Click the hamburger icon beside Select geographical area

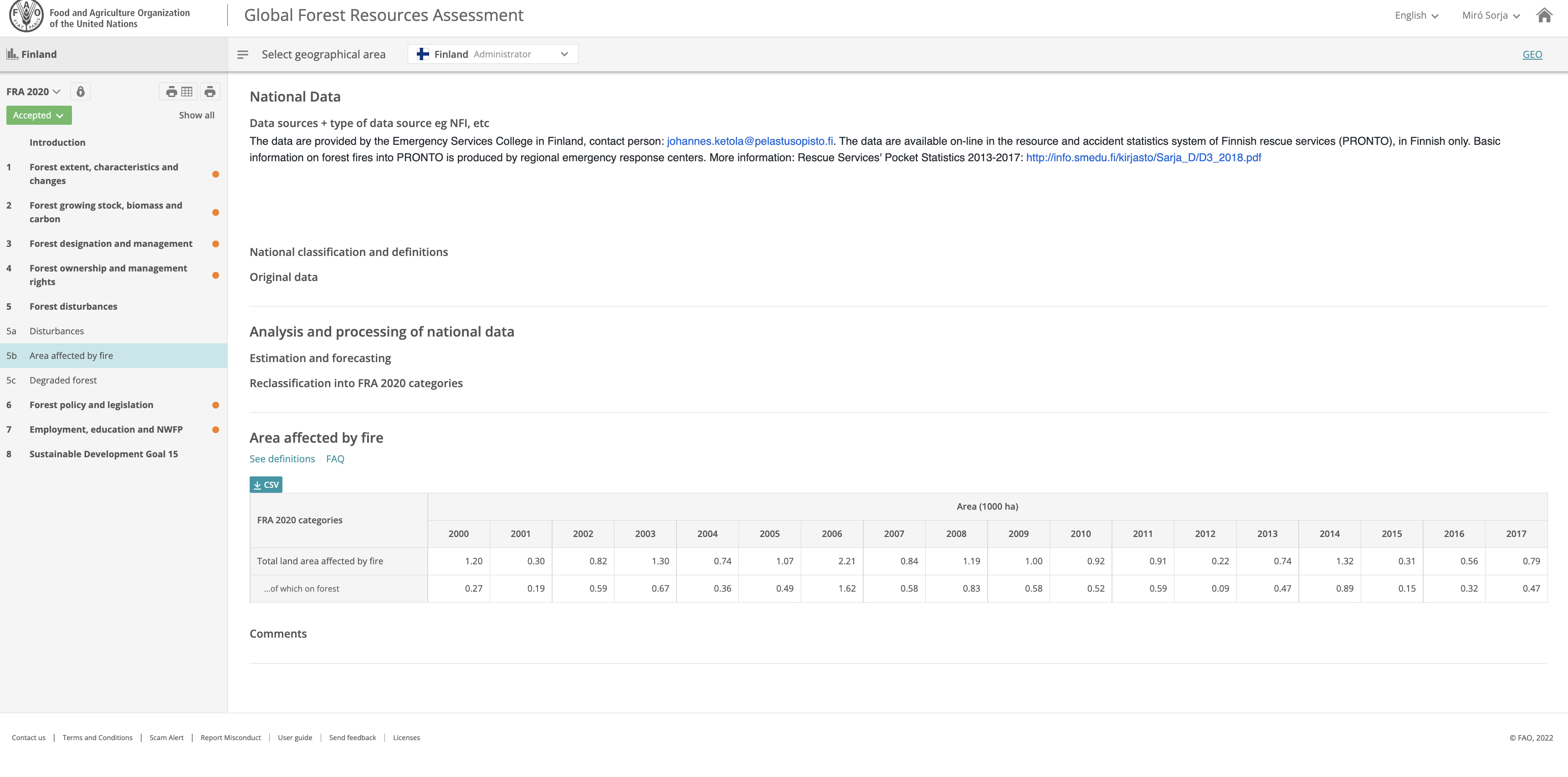pos(242,54)
